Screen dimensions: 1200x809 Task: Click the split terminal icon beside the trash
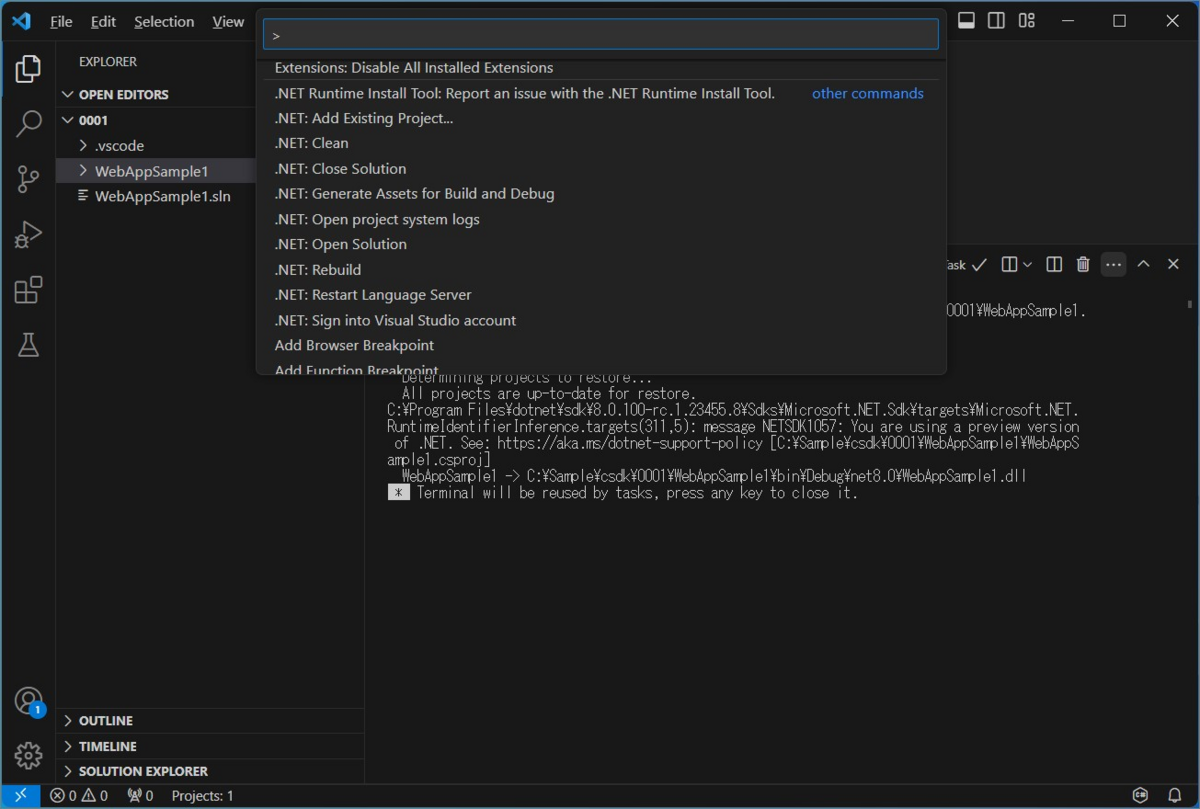1053,264
